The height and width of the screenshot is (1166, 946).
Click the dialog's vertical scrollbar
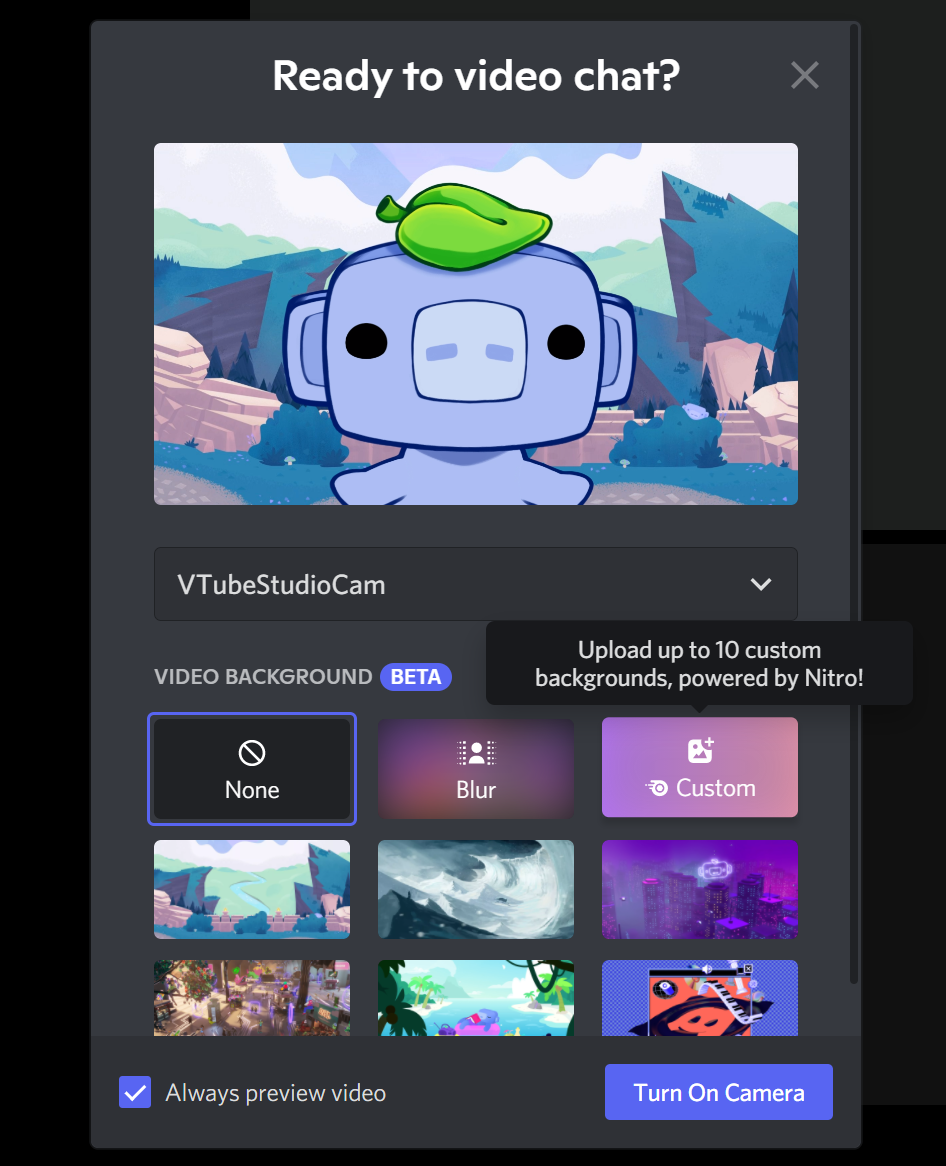point(853,500)
